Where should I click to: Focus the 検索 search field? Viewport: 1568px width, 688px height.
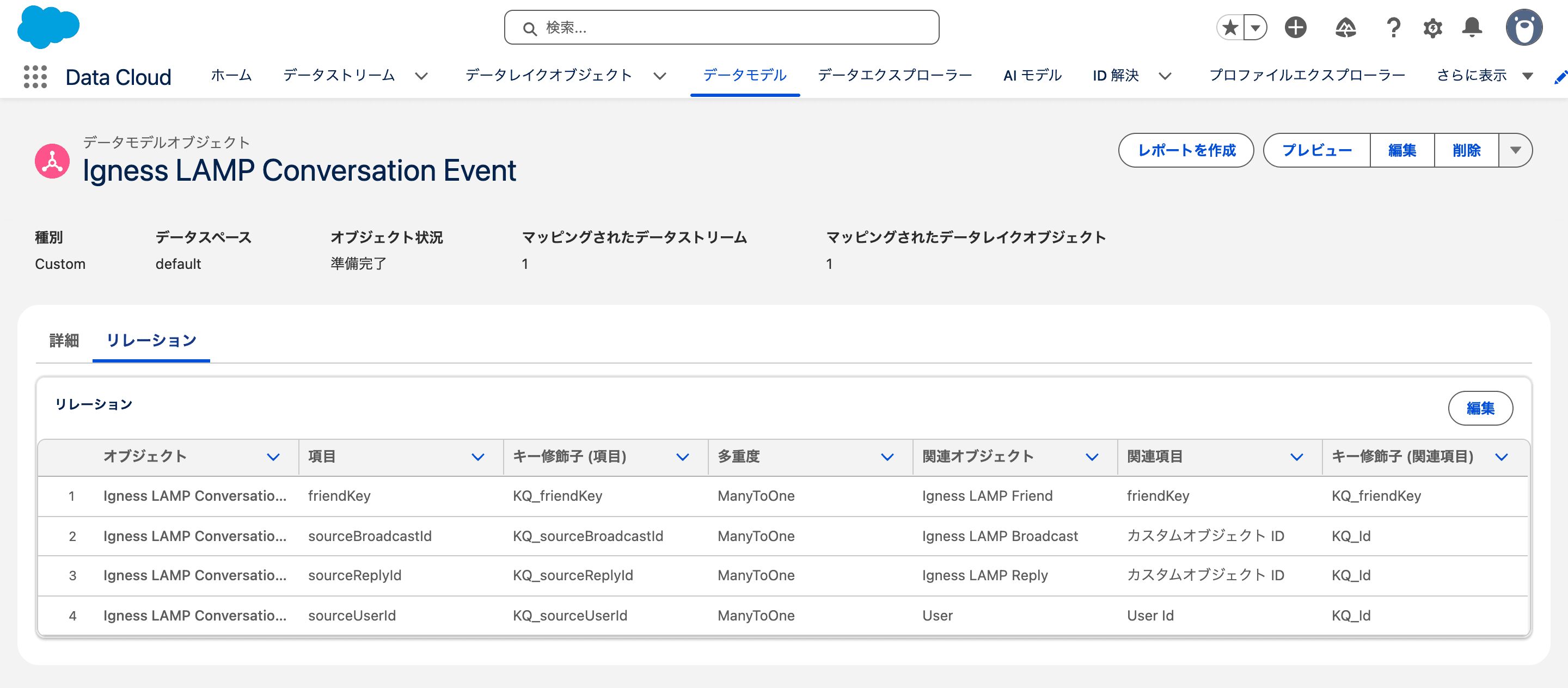[x=721, y=27]
